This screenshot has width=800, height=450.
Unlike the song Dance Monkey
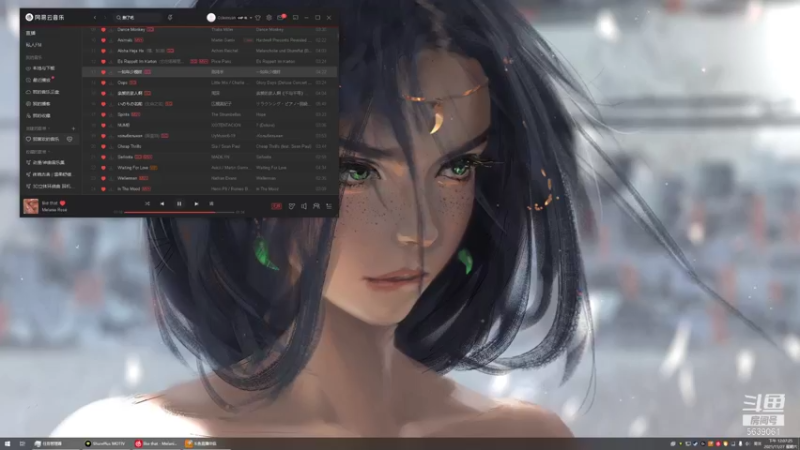(104, 30)
